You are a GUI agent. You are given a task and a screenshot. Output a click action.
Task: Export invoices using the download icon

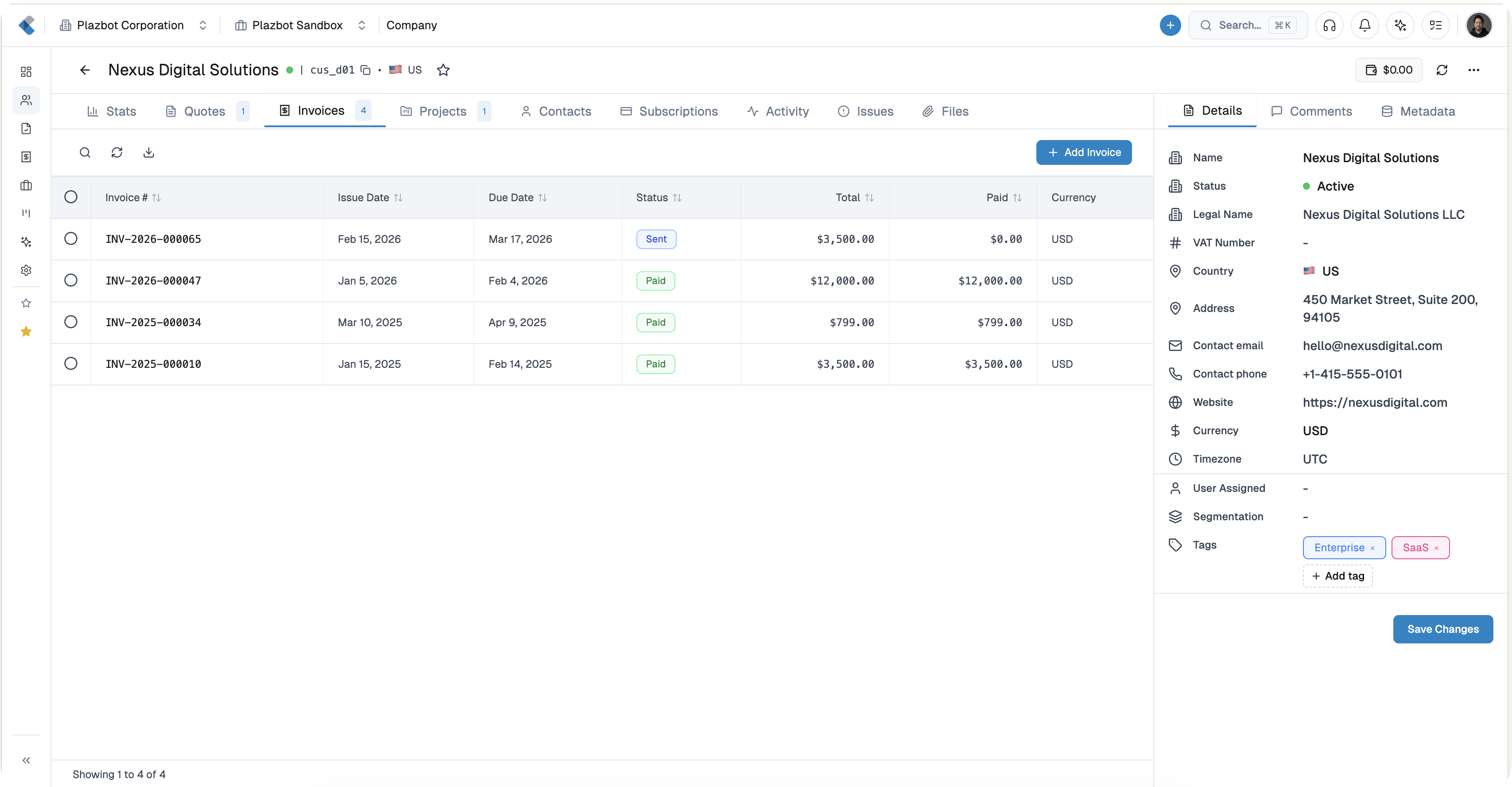coord(148,152)
